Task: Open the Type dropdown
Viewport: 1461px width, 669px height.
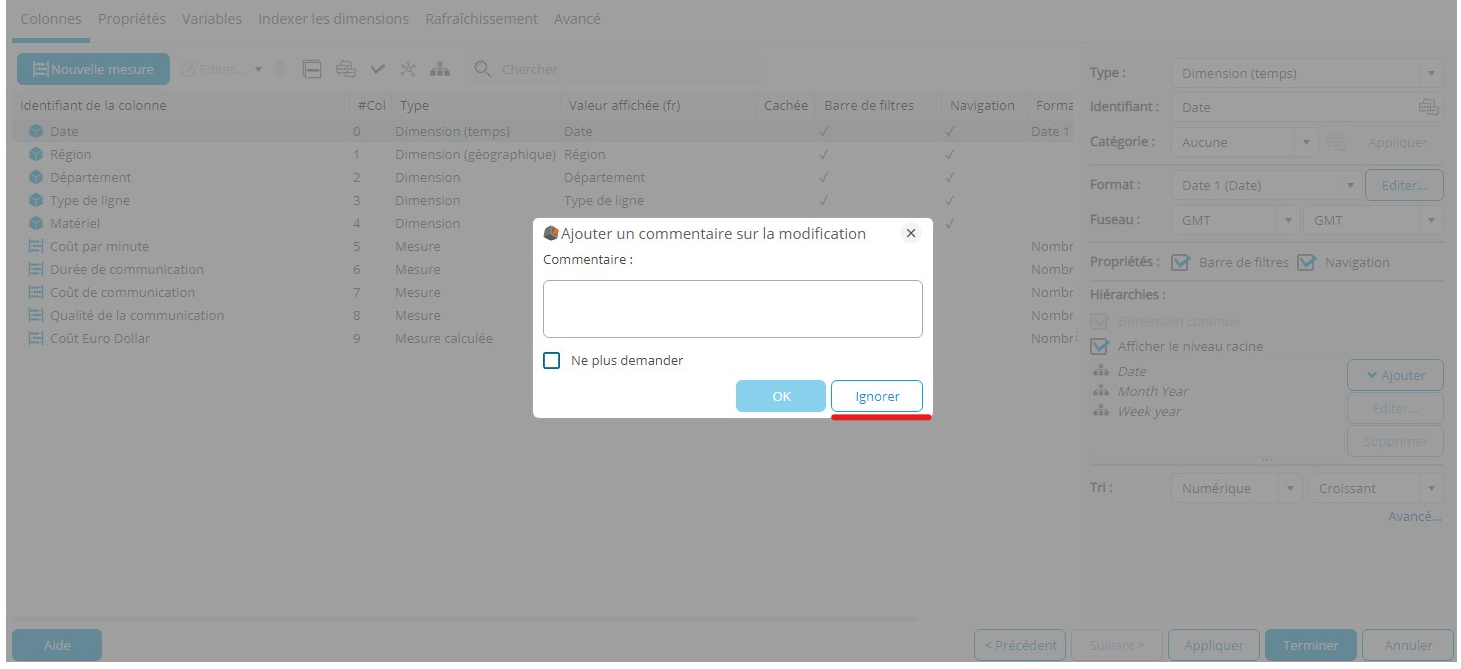Action: (1306, 73)
